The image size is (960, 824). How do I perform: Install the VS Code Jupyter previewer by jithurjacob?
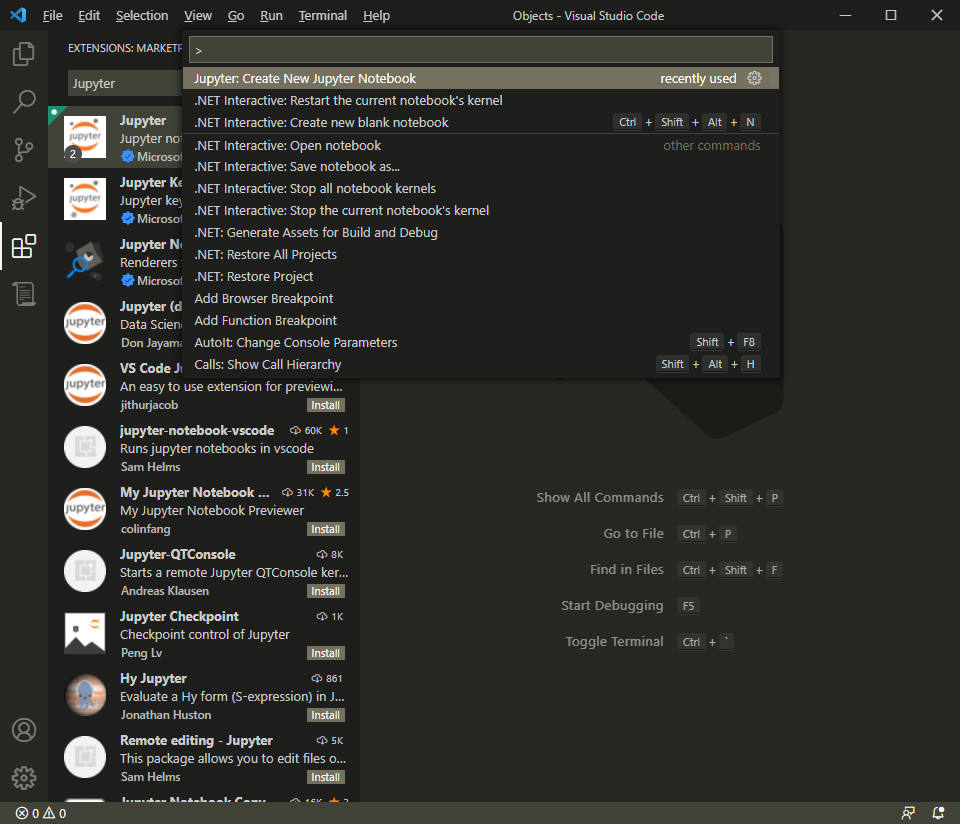coord(326,405)
